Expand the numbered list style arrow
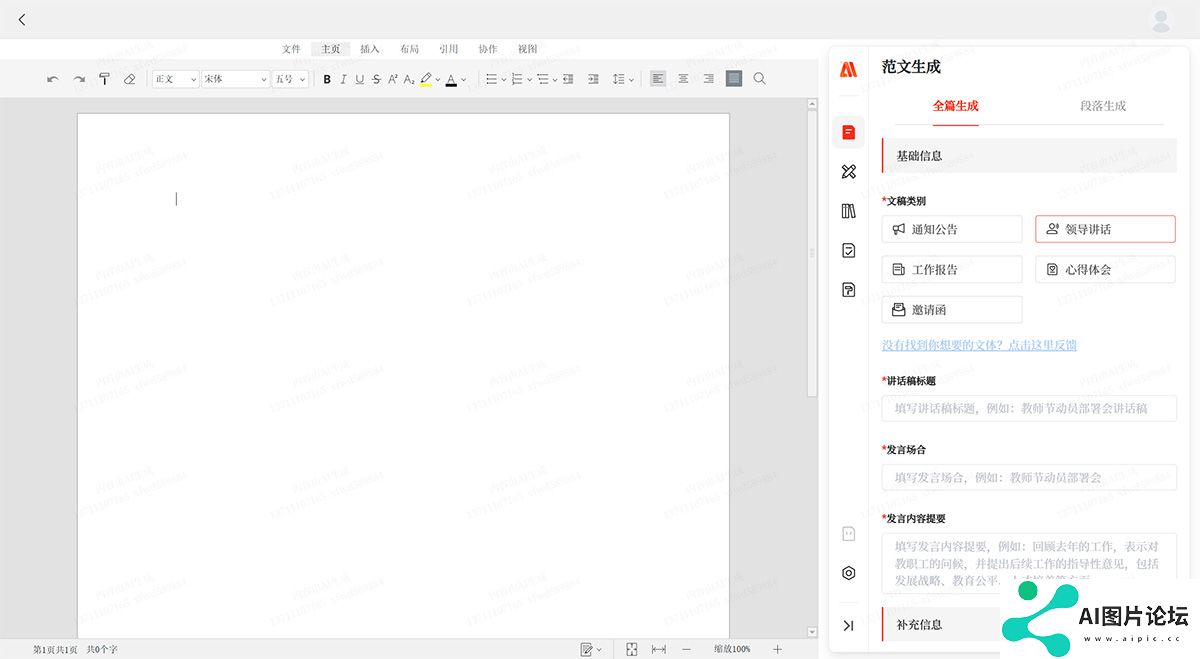Viewport: 1200px width, 659px height. pyautogui.click(x=529, y=79)
